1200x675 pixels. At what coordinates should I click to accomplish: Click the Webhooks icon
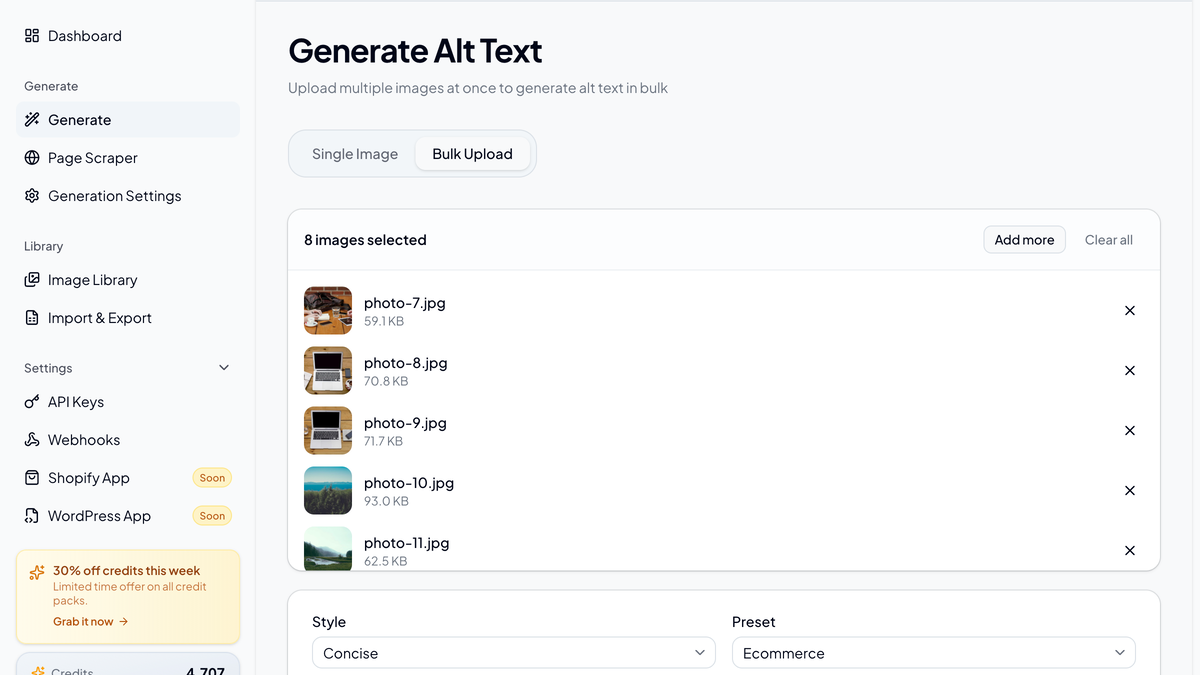(x=32, y=440)
